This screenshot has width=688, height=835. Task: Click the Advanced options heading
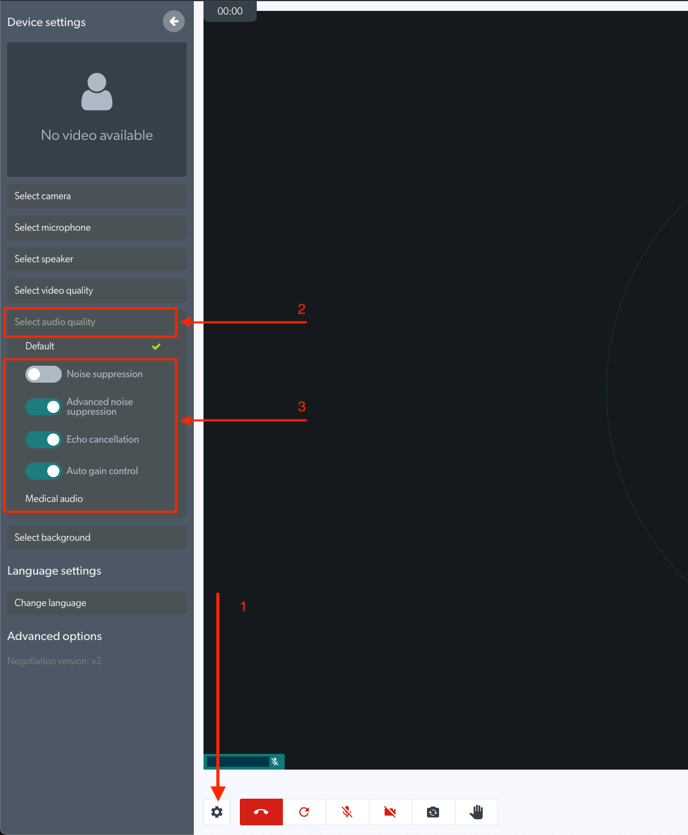point(54,636)
